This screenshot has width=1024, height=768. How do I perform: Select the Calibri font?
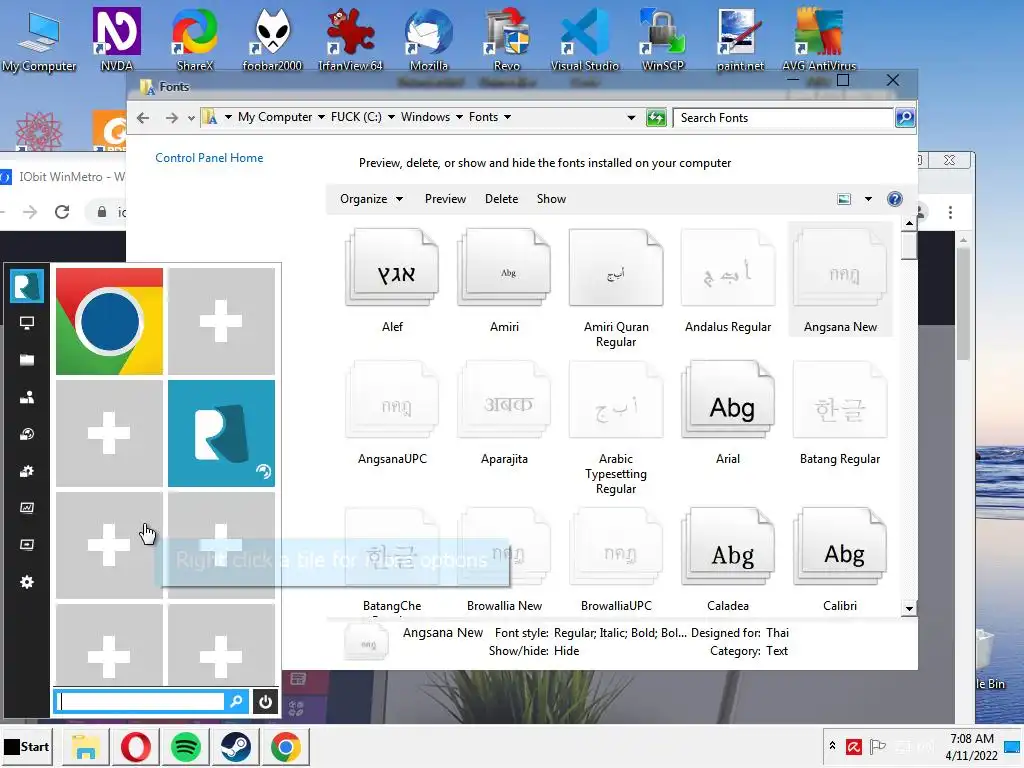(x=840, y=560)
